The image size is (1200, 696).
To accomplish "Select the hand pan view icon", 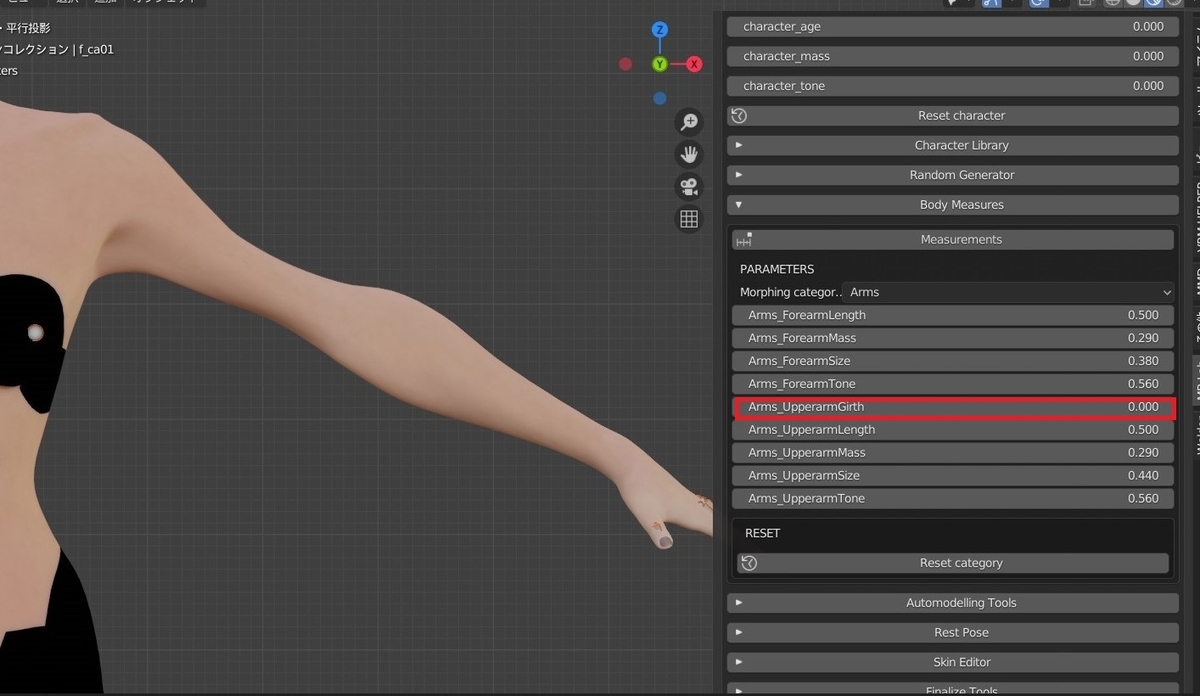I will pyautogui.click(x=689, y=154).
